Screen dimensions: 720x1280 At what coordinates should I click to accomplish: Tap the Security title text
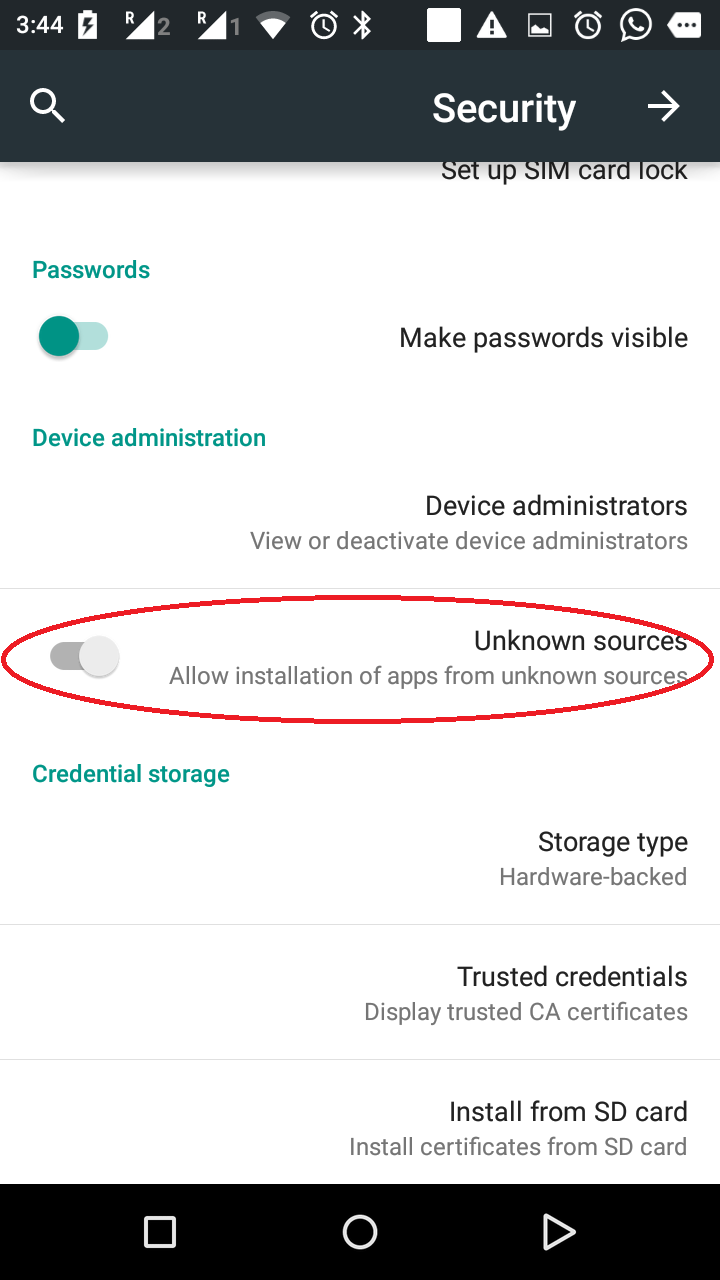tap(503, 108)
